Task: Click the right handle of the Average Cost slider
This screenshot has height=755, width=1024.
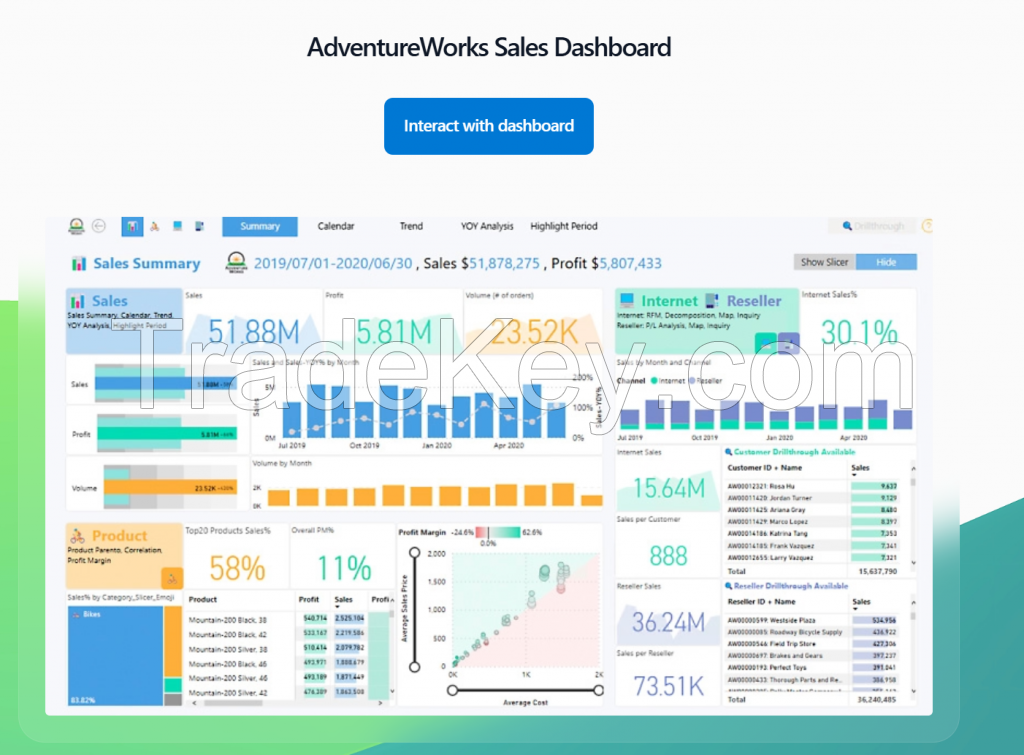Action: pyautogui.click(x=598, y=690)
